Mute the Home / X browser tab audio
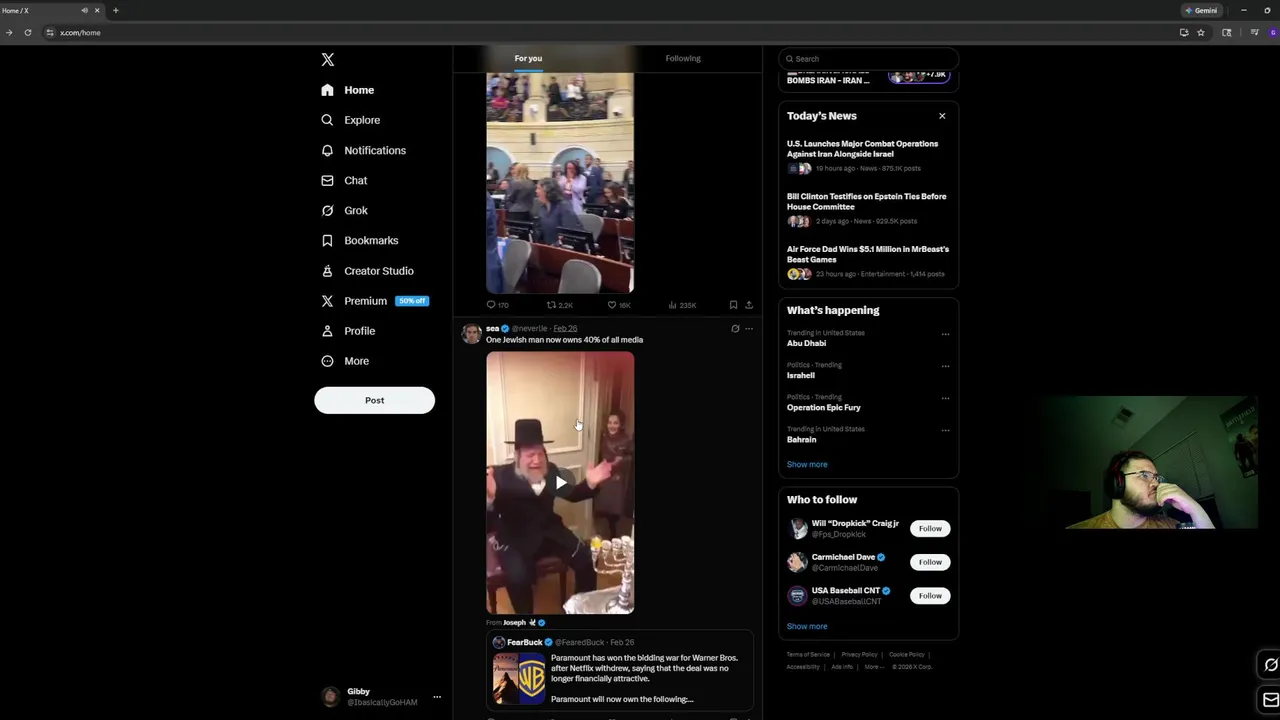 point(84,10)
